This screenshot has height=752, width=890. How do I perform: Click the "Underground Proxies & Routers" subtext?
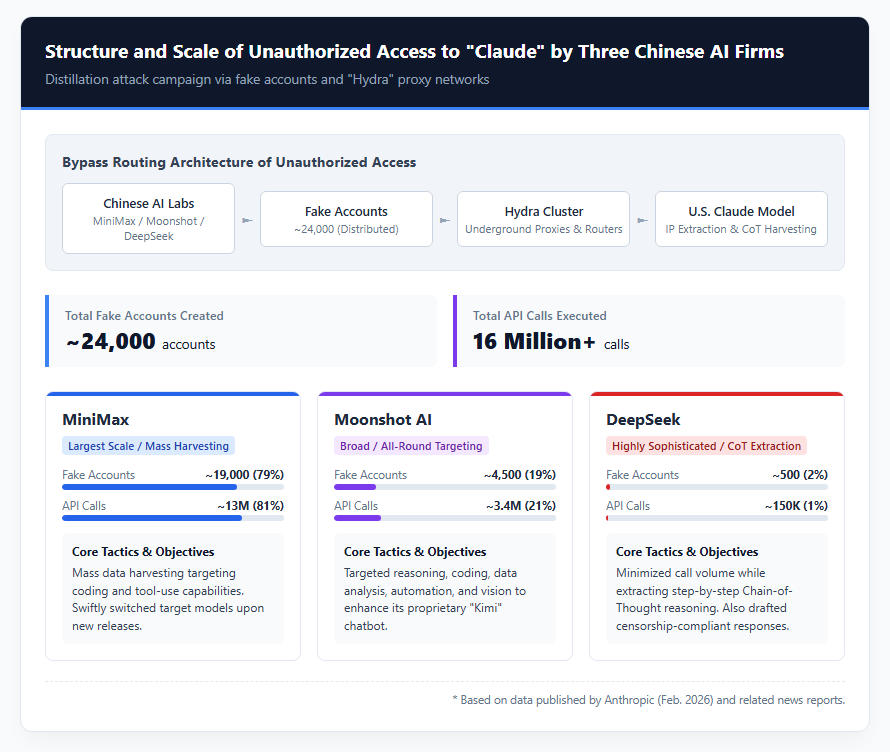coord(543,229)
